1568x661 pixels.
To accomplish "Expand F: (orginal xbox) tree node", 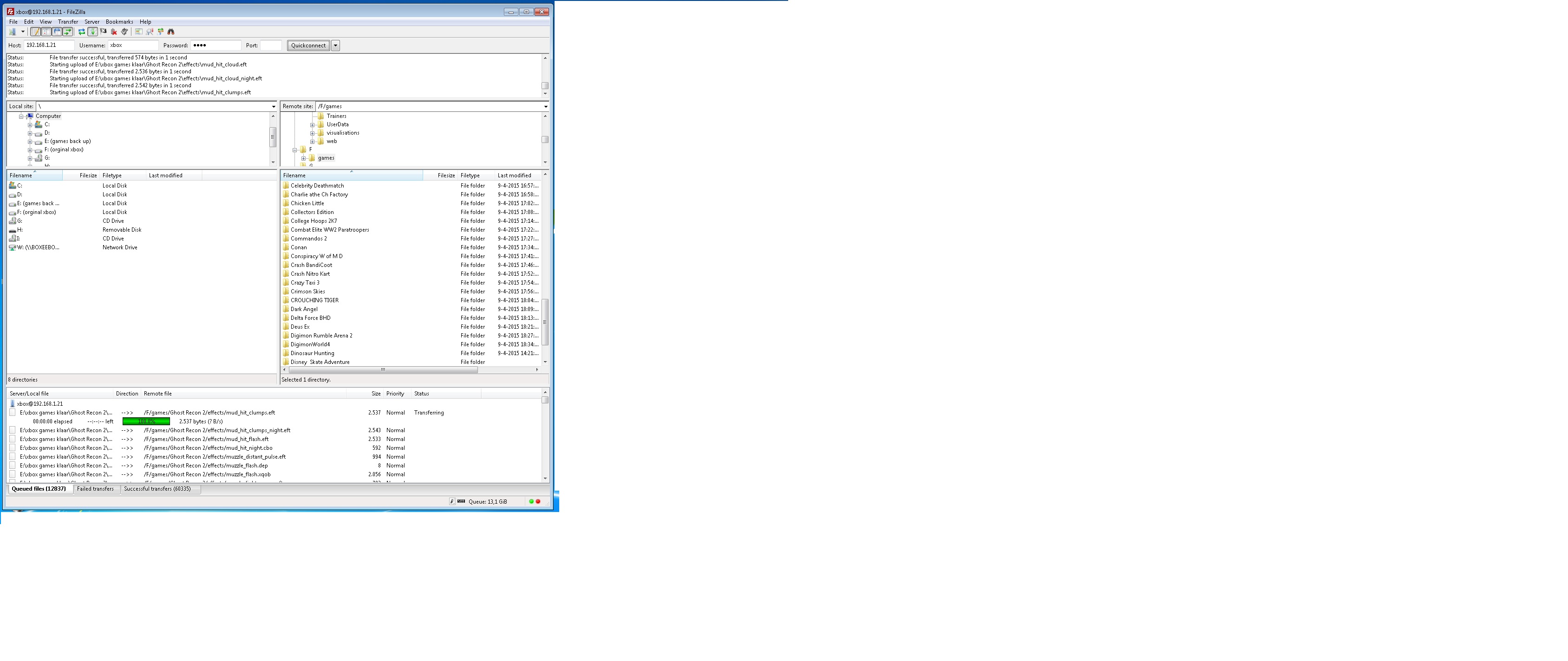I will pyautogui.click(x=30, y=150).
